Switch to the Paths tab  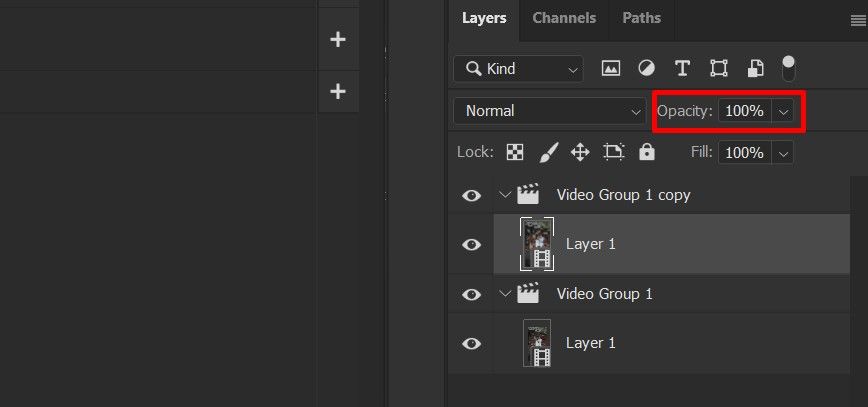642,18
